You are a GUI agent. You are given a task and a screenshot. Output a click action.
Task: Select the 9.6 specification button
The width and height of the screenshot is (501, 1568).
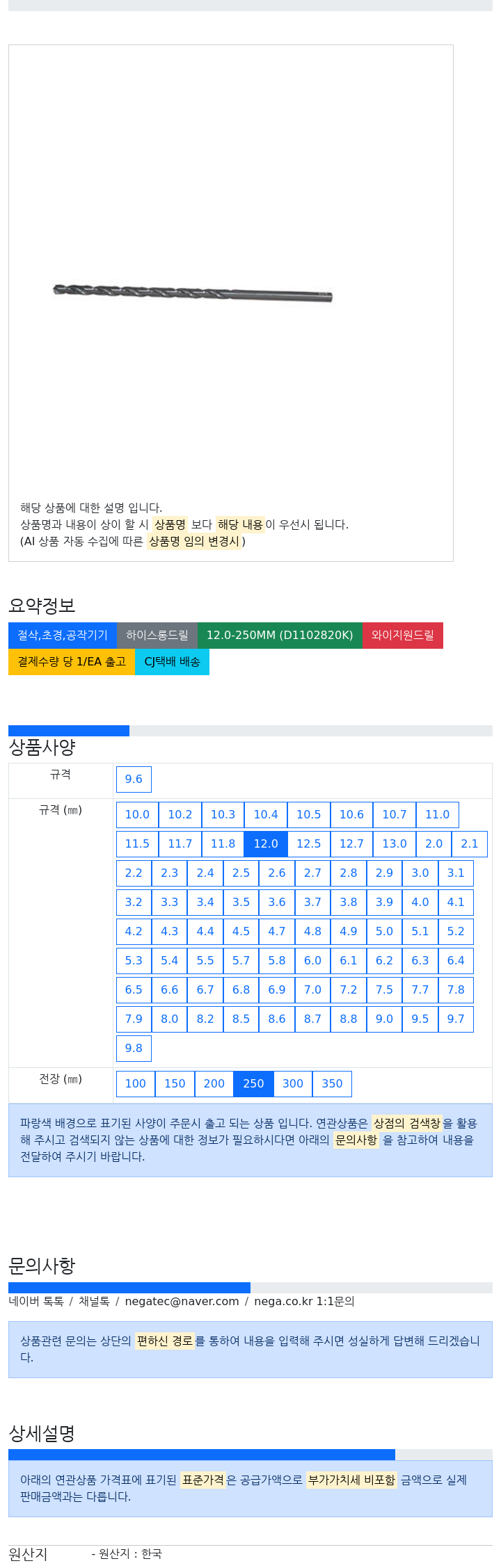coord(134,779)
